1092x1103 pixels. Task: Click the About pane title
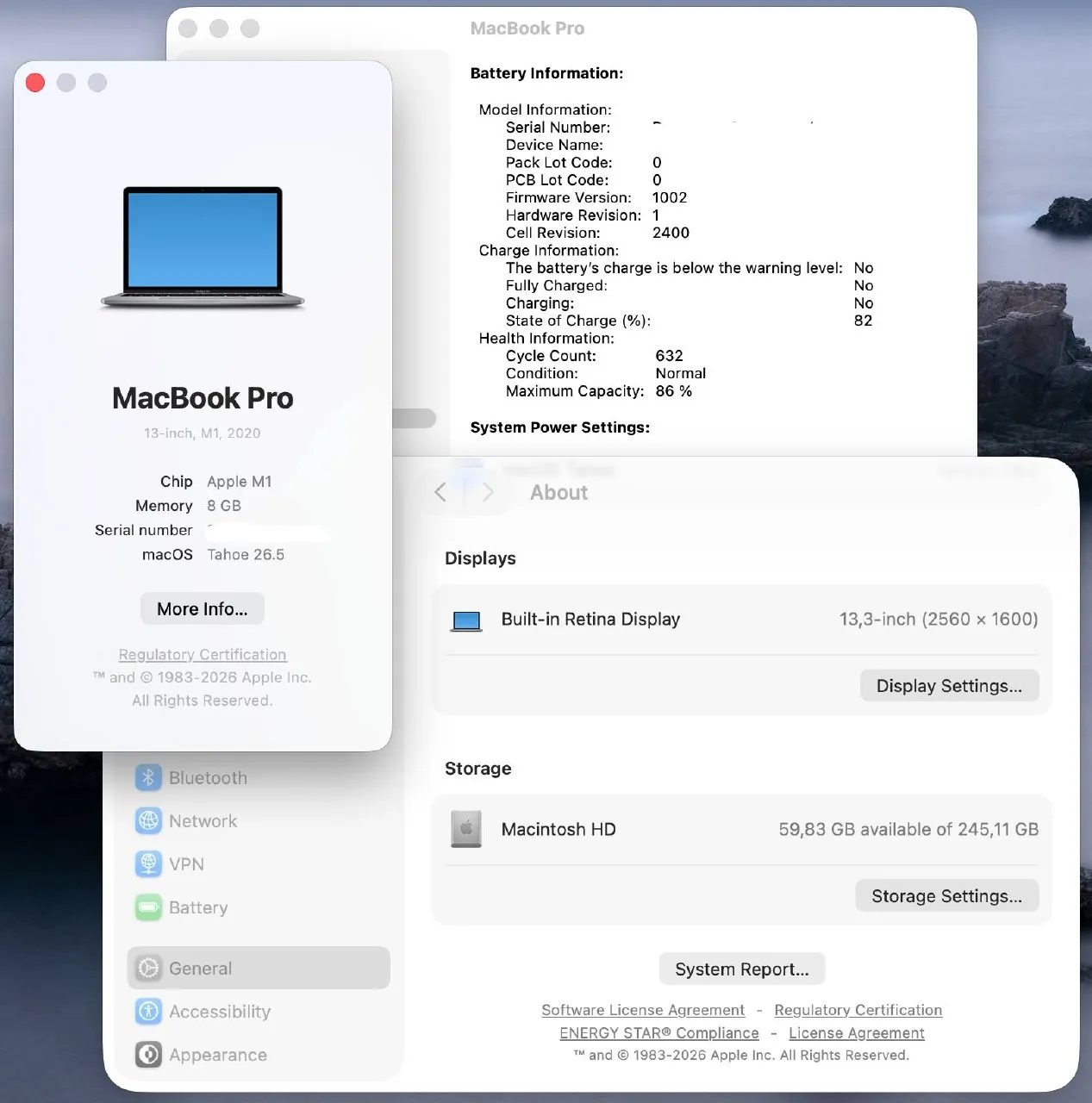[558, 493]
